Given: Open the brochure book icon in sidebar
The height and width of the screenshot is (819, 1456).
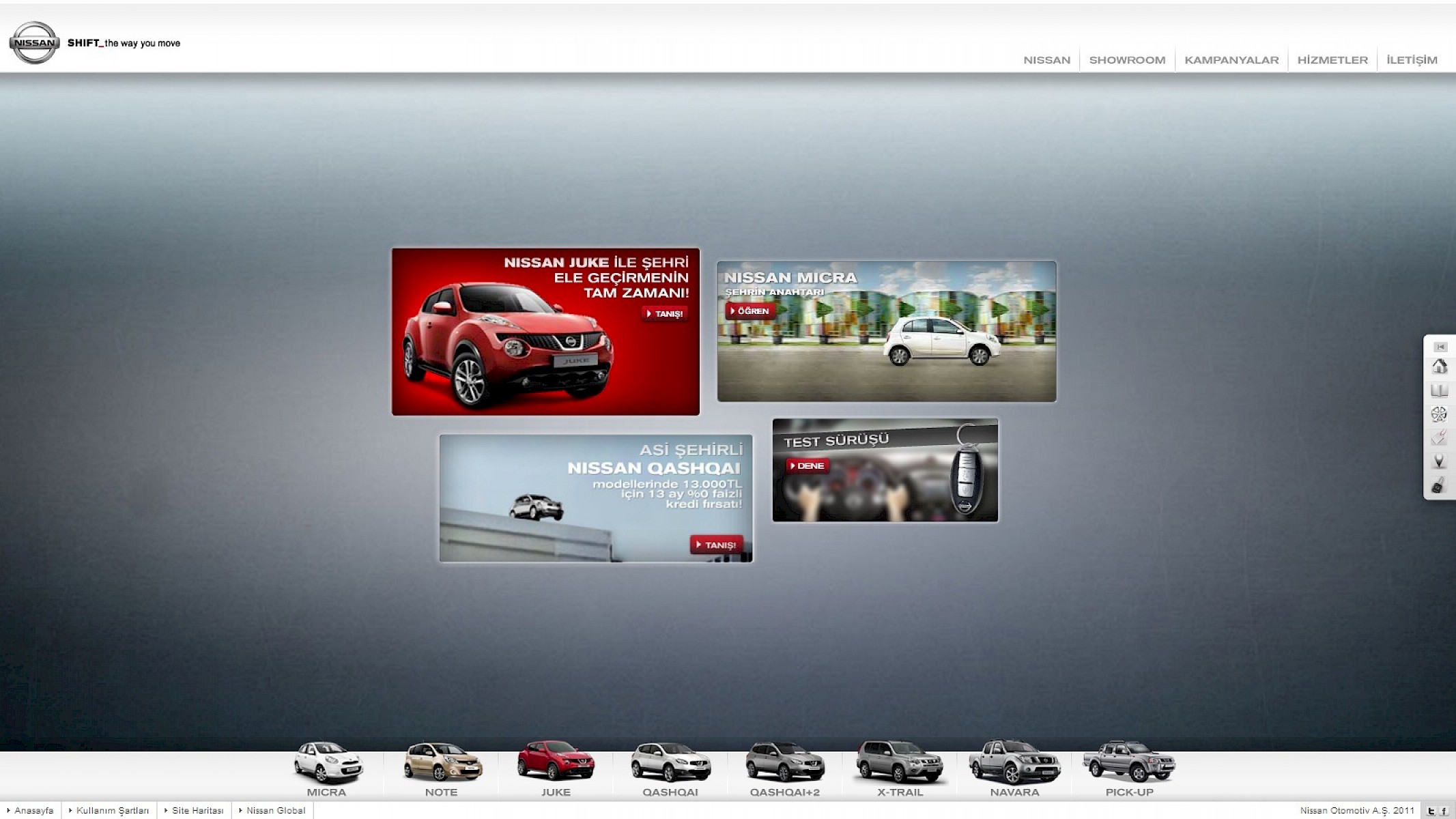Looking at the screenshot, I should click(x=1439, y=390).
